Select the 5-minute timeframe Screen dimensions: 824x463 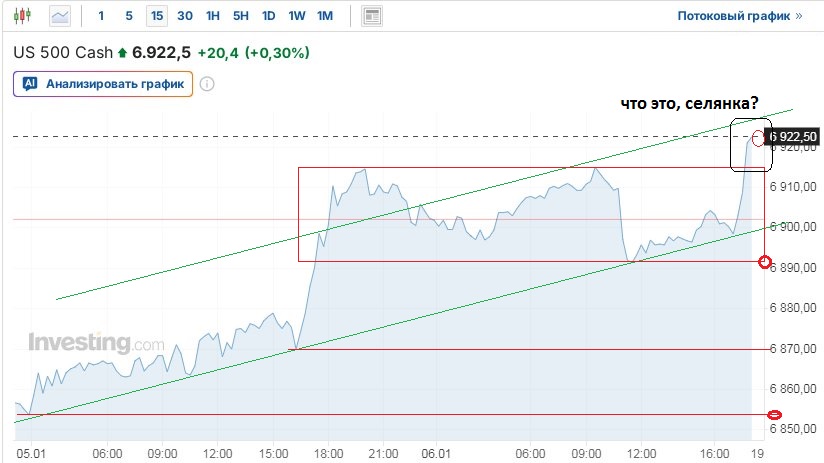(129, 16)
